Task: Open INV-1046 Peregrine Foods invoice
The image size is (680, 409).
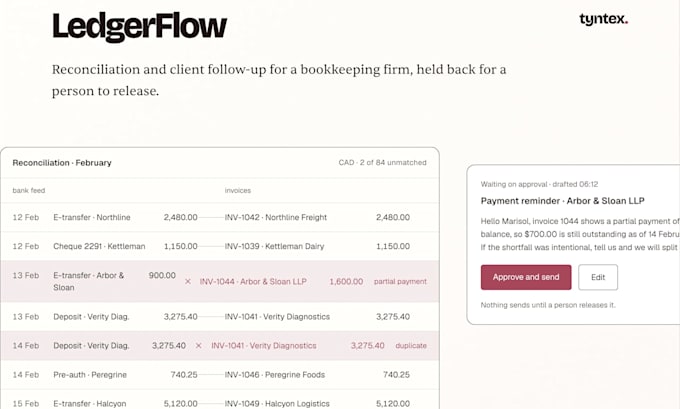Action: 275,375
